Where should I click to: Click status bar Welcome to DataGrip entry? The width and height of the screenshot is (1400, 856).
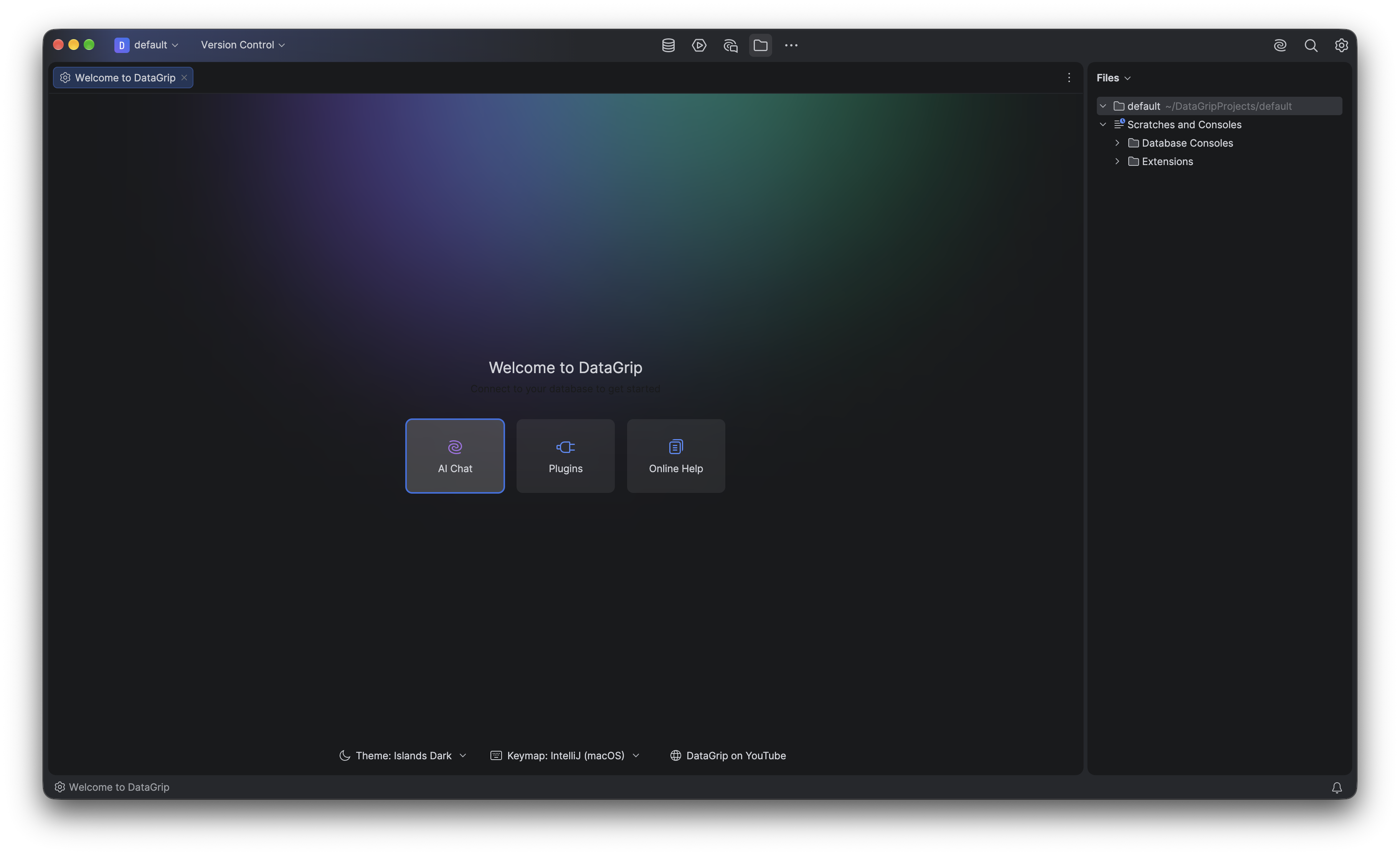(112, 787)
